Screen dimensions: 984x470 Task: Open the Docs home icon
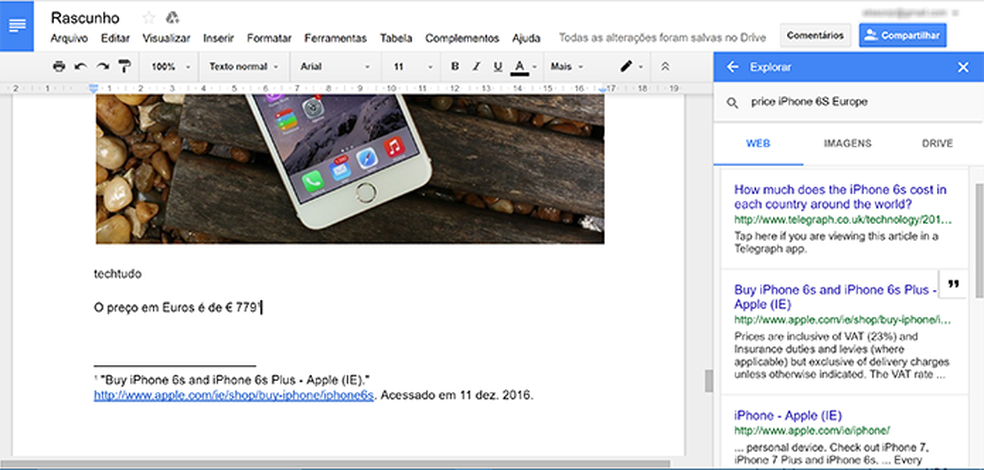tap(17, 26)
